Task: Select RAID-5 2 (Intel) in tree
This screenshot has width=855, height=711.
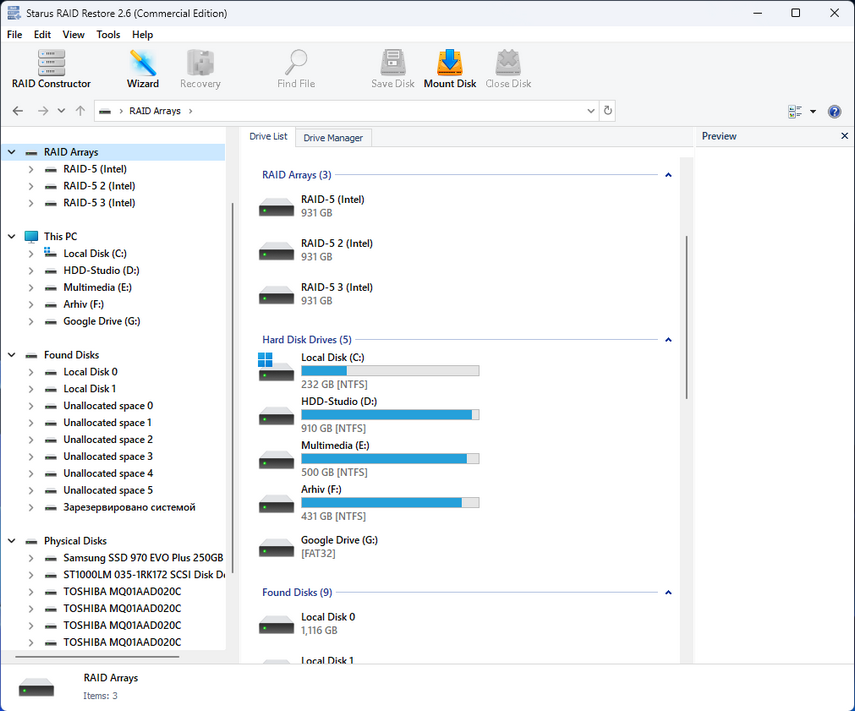Action: 99,186
